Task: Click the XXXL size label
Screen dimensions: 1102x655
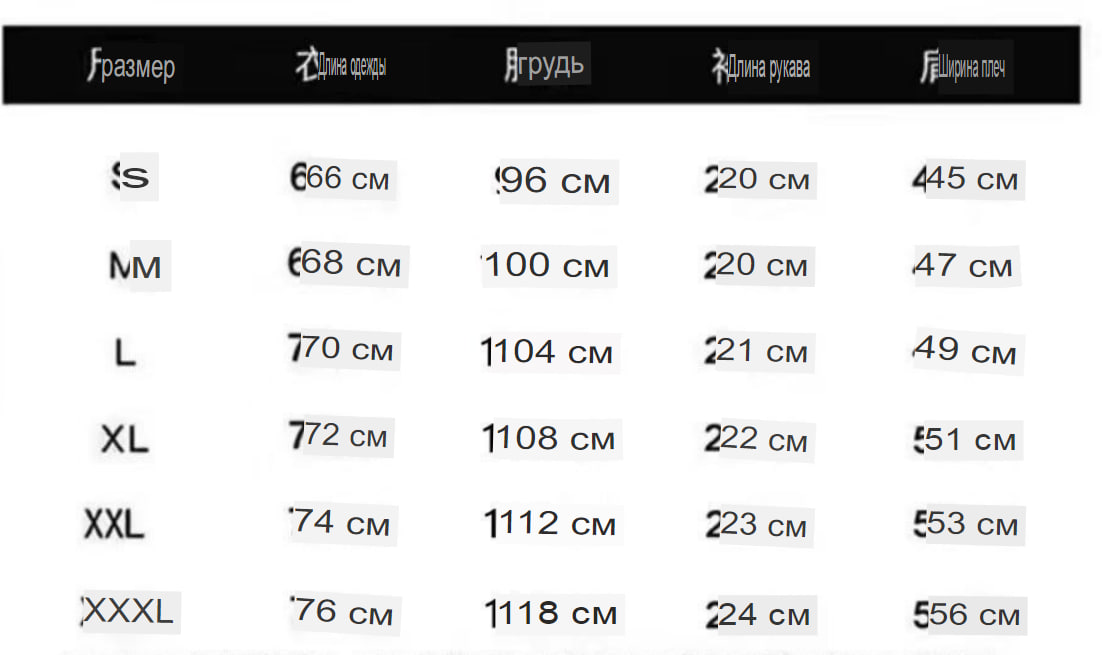Action: [x=127, y=611]
